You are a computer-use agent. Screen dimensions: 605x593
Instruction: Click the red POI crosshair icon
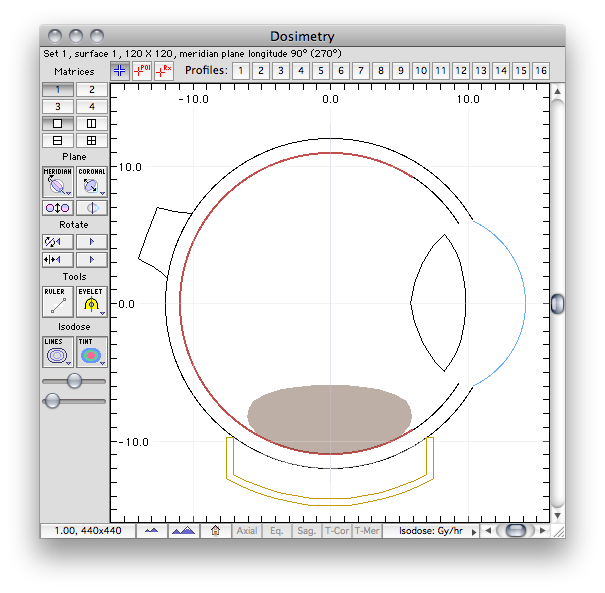tap(142, 71)
